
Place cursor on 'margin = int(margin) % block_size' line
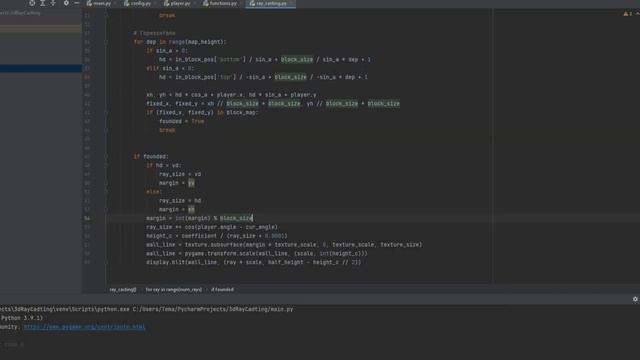[x=200, y=218]
